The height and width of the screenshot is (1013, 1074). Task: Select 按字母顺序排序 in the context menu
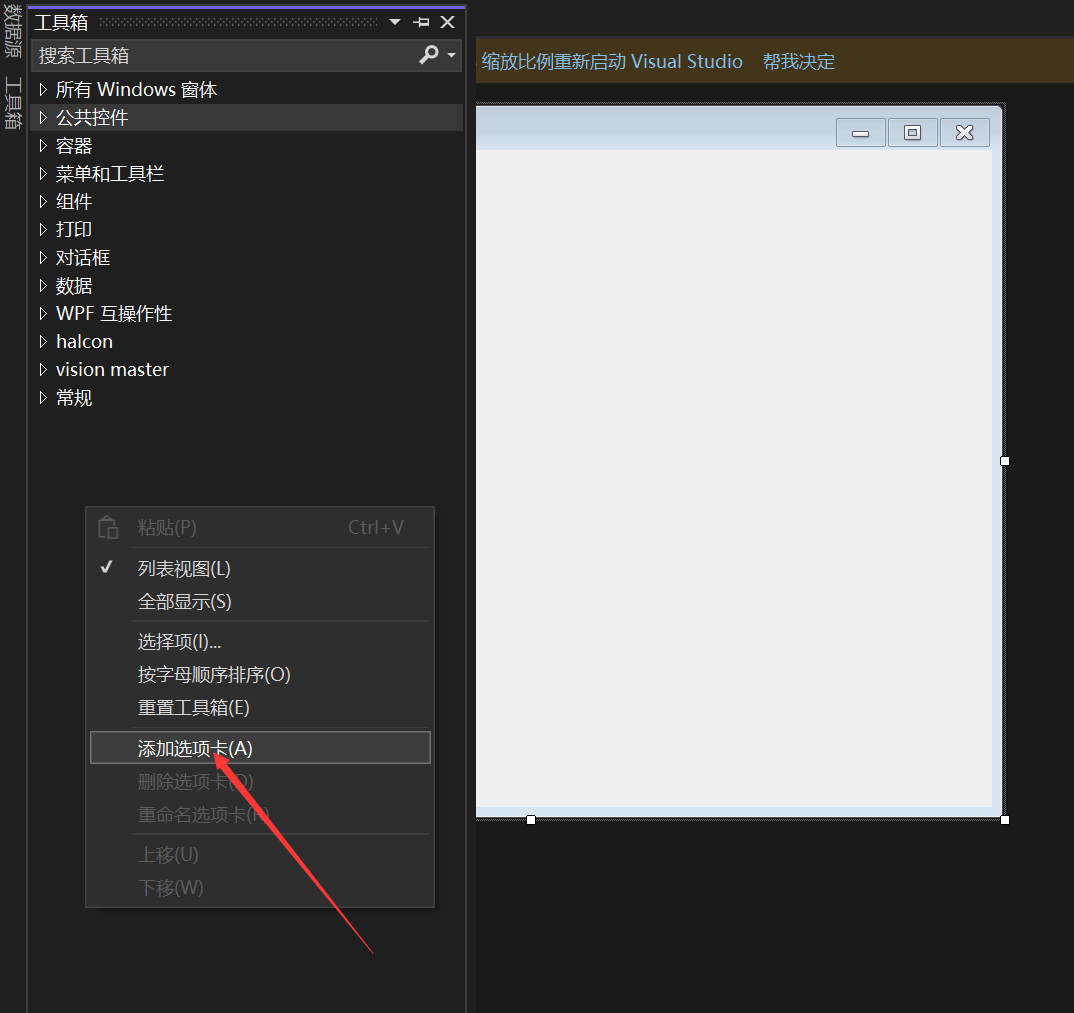[x=213, y=674]
